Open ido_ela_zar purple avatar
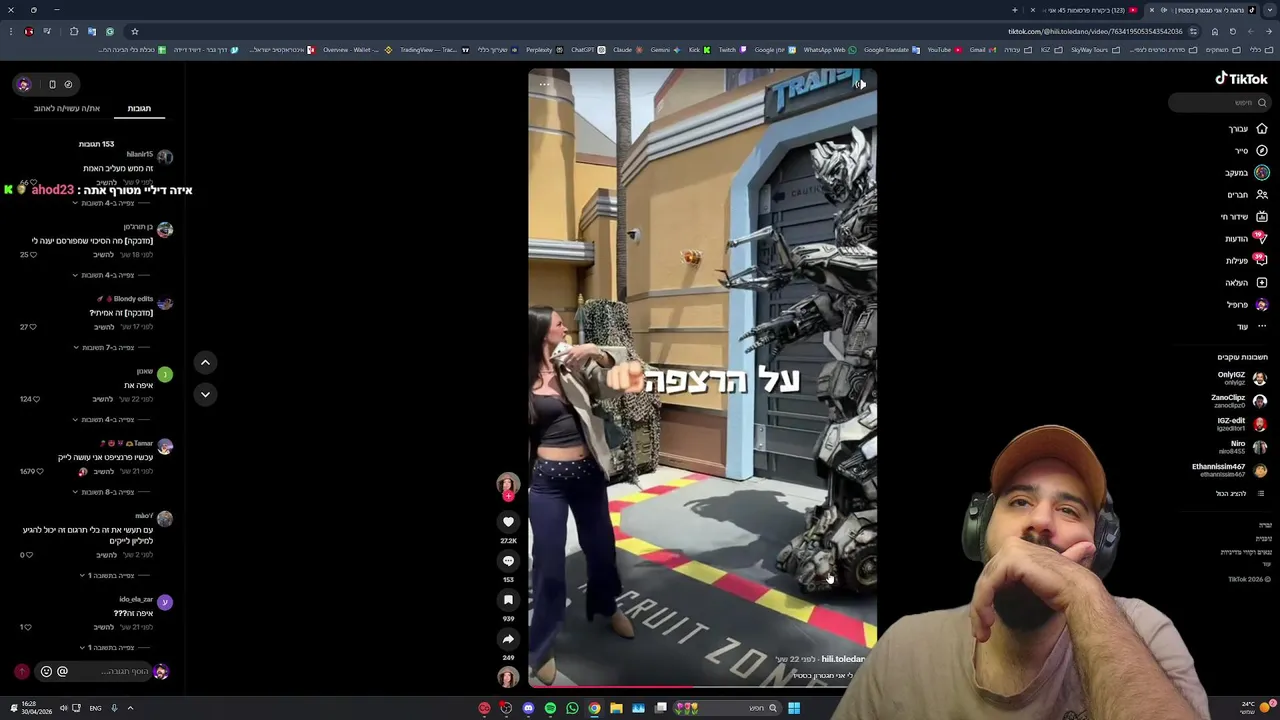 [165, 602]
